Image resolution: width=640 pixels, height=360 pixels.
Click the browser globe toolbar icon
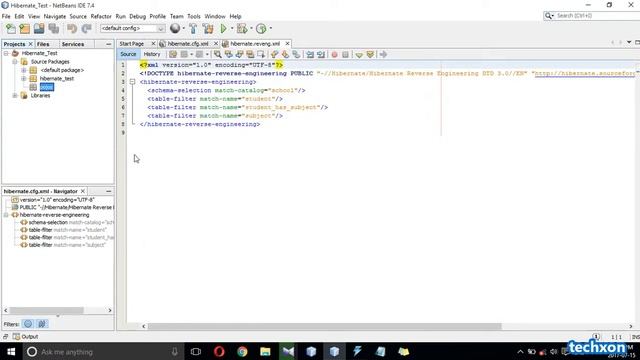coord(175,28)
